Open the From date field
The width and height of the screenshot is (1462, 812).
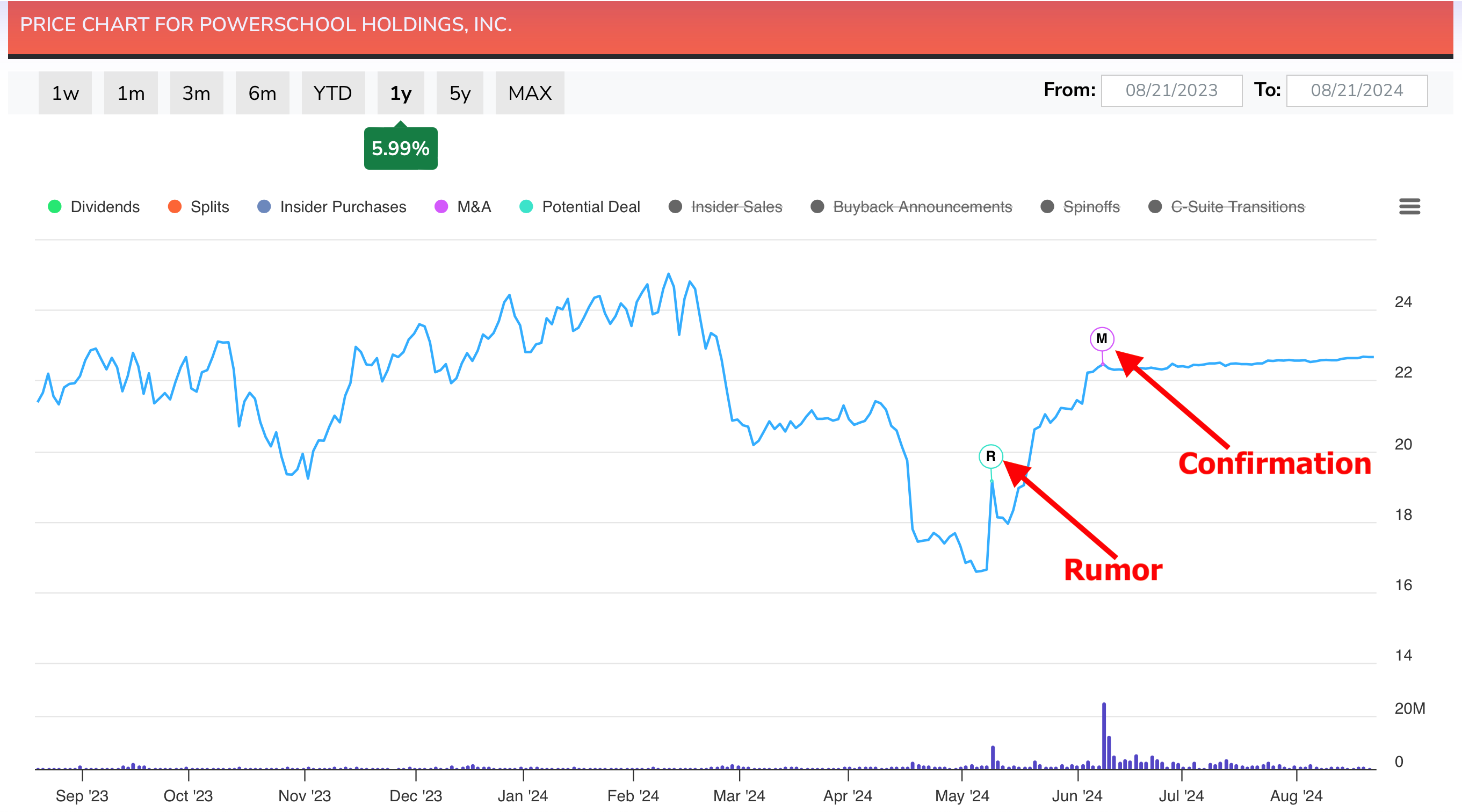[1171, 91]
